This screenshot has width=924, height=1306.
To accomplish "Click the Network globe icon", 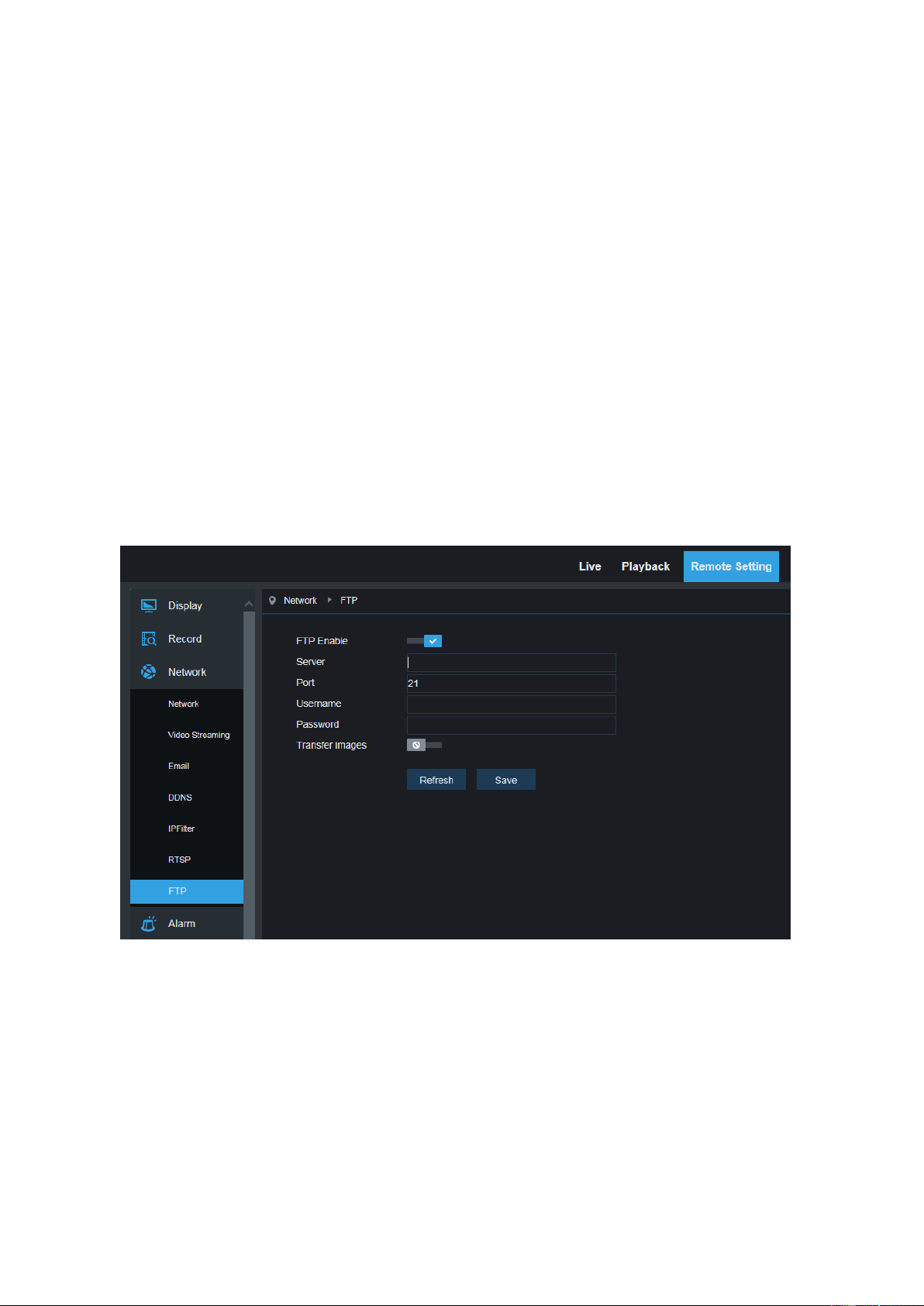I will click(x=149, y=672).
